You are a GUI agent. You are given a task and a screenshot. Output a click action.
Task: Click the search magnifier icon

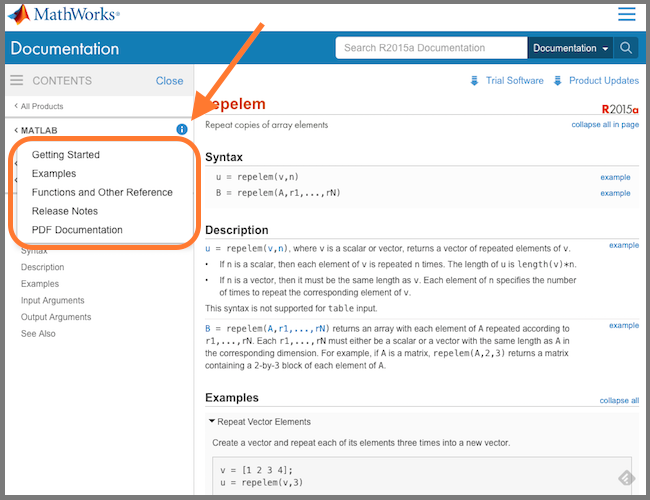[627, 48]
